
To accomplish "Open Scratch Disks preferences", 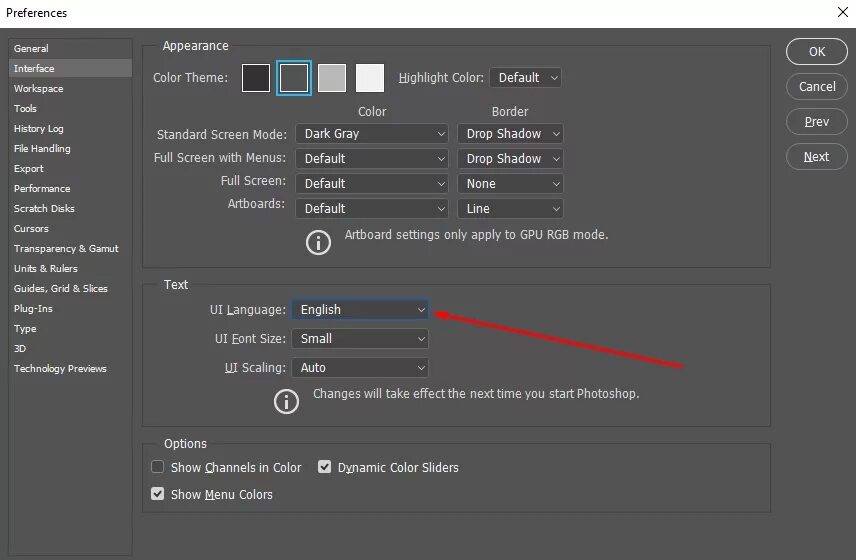I will pyautogui.click(x=70, y=208).
